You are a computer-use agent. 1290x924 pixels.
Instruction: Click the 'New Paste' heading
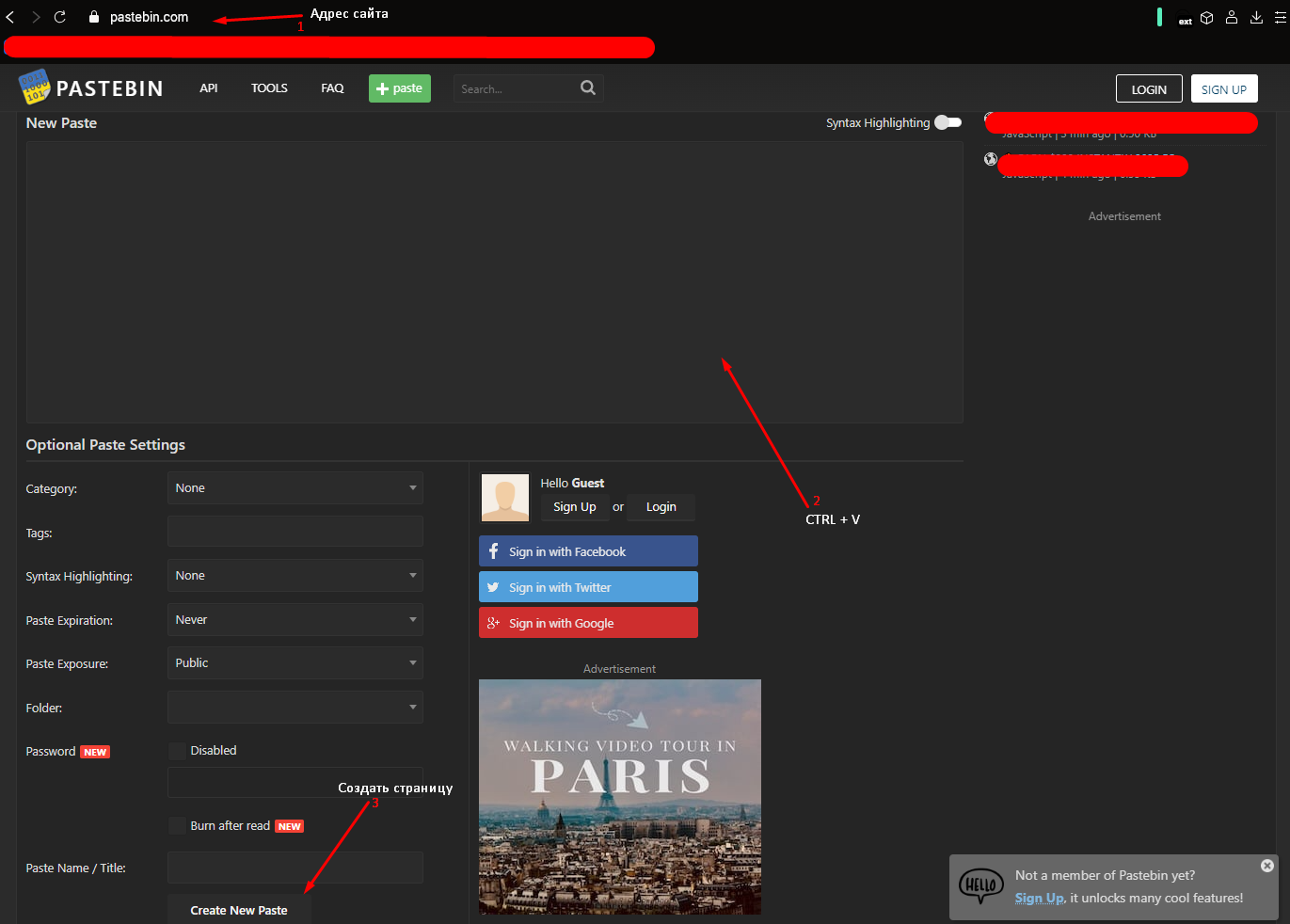(x=61, y=123)
